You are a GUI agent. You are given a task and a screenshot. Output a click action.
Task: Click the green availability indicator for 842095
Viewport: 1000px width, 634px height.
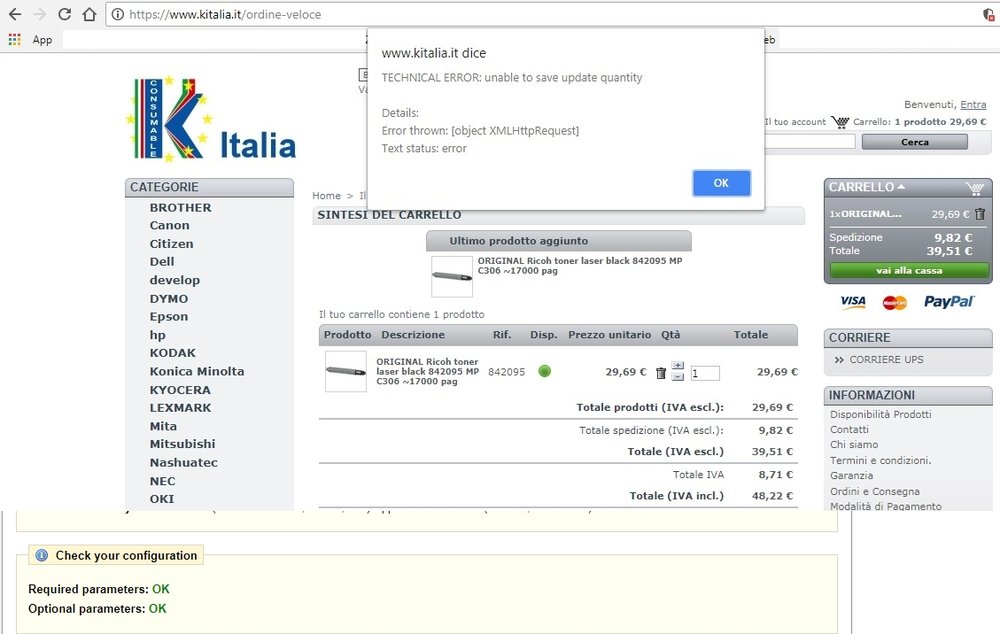point(543,370)
